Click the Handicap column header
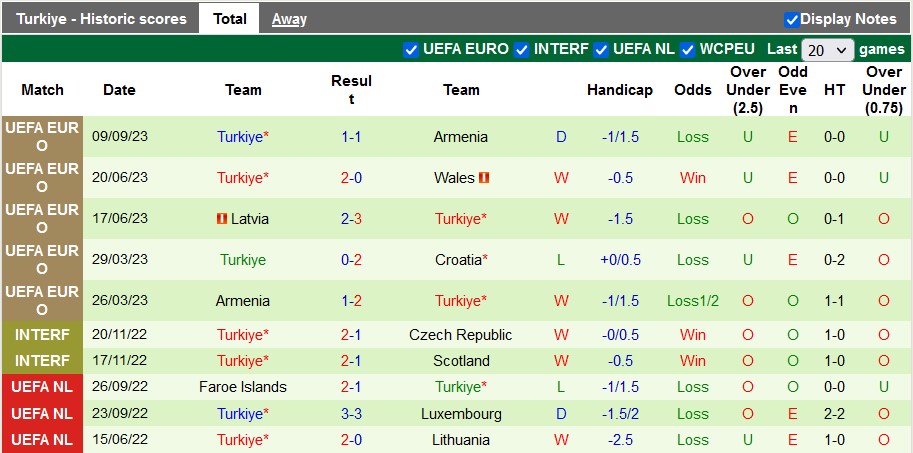The height and width of the screenshot is (453, 913). pos(619,90)
